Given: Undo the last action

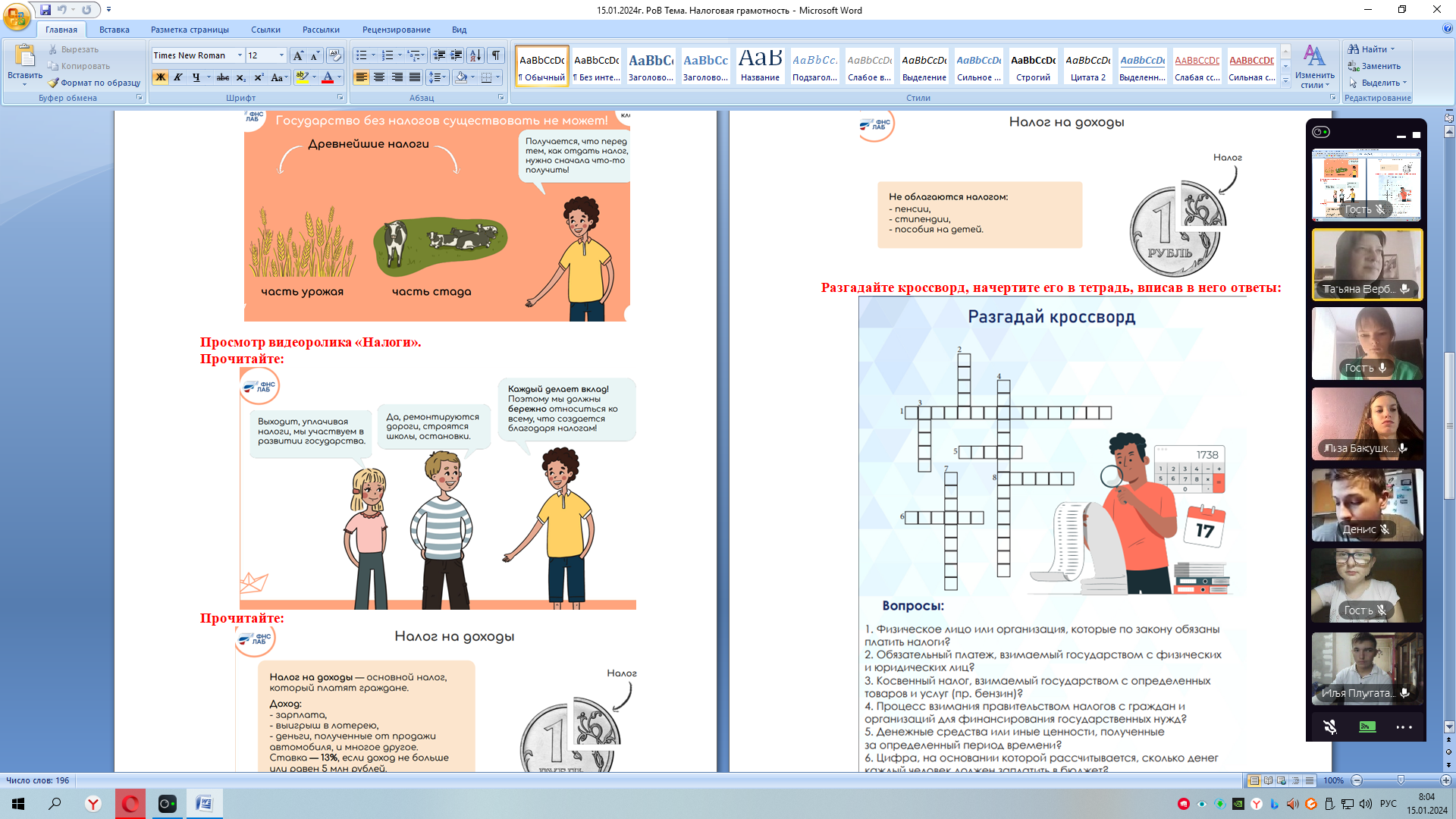Looking at the screenshot, I should [62, 10].
